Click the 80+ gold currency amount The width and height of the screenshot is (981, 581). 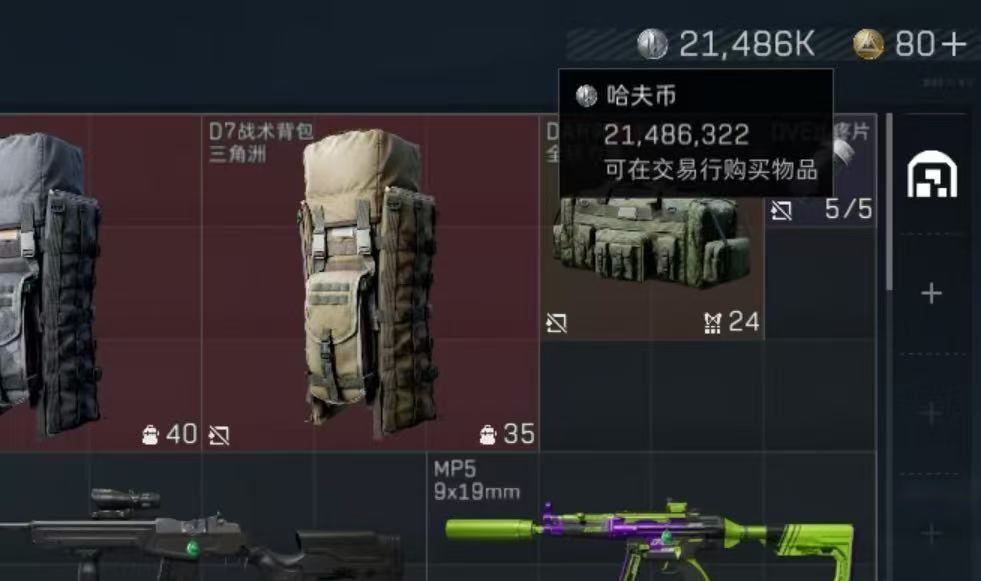coord(930,44)
